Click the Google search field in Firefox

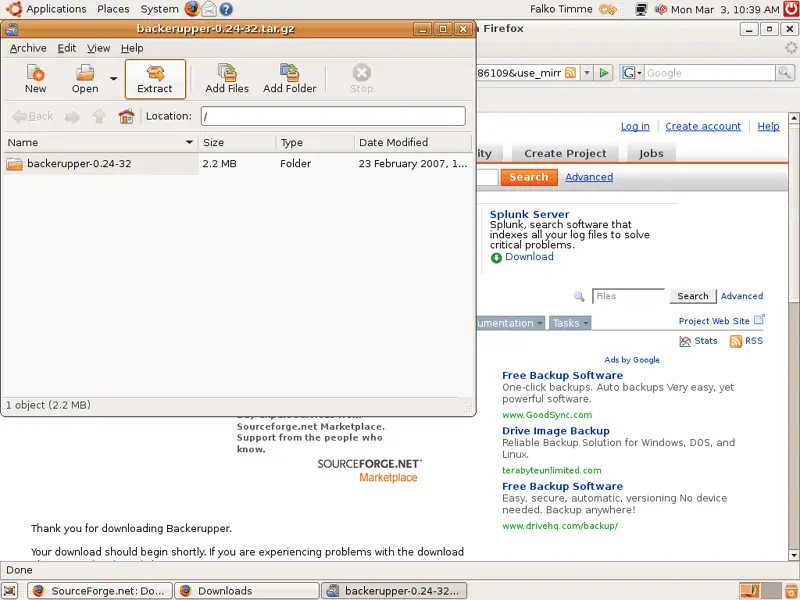coord(710,73)
